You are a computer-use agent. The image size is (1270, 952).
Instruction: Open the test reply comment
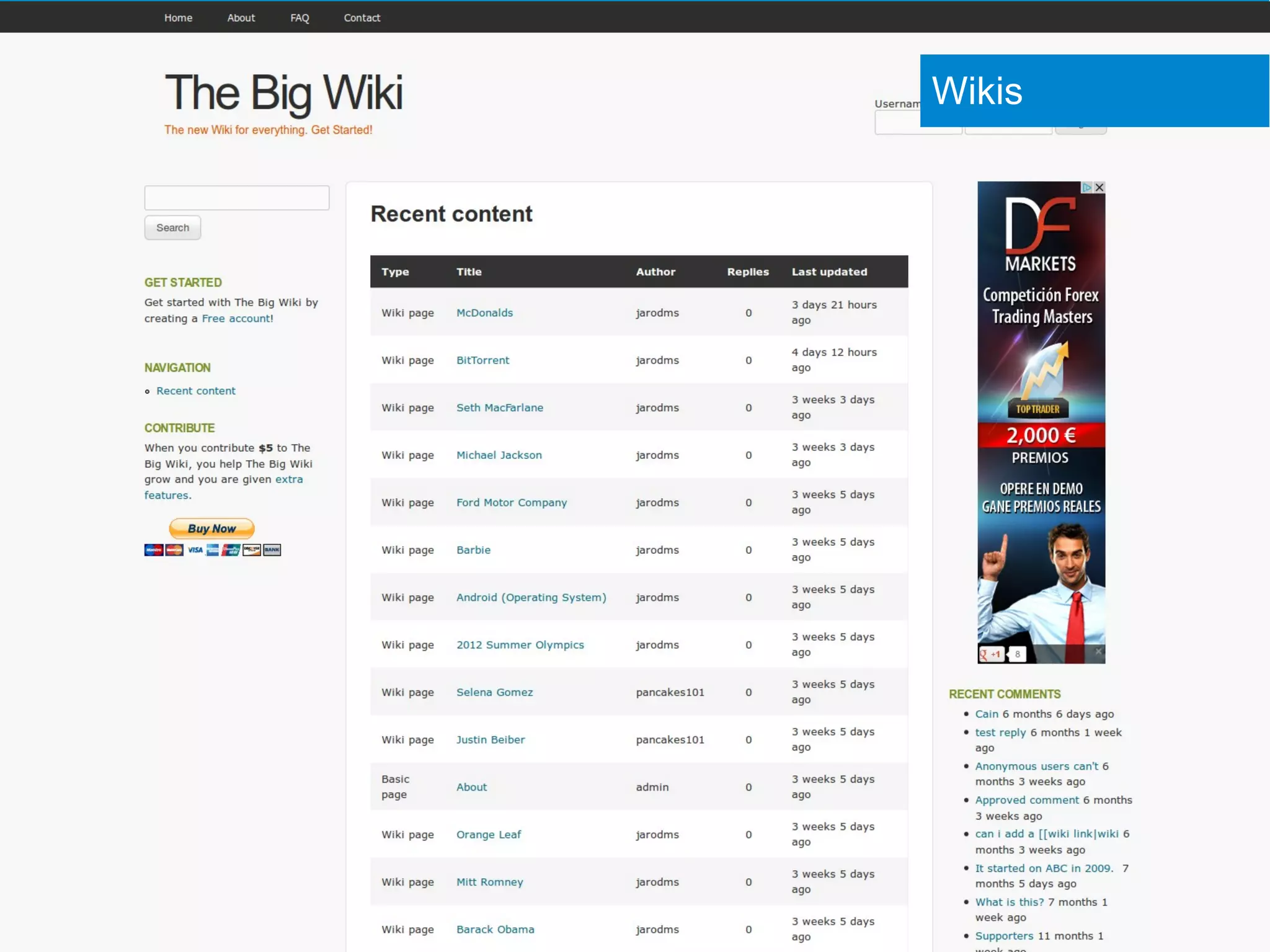coord(1000,732)
